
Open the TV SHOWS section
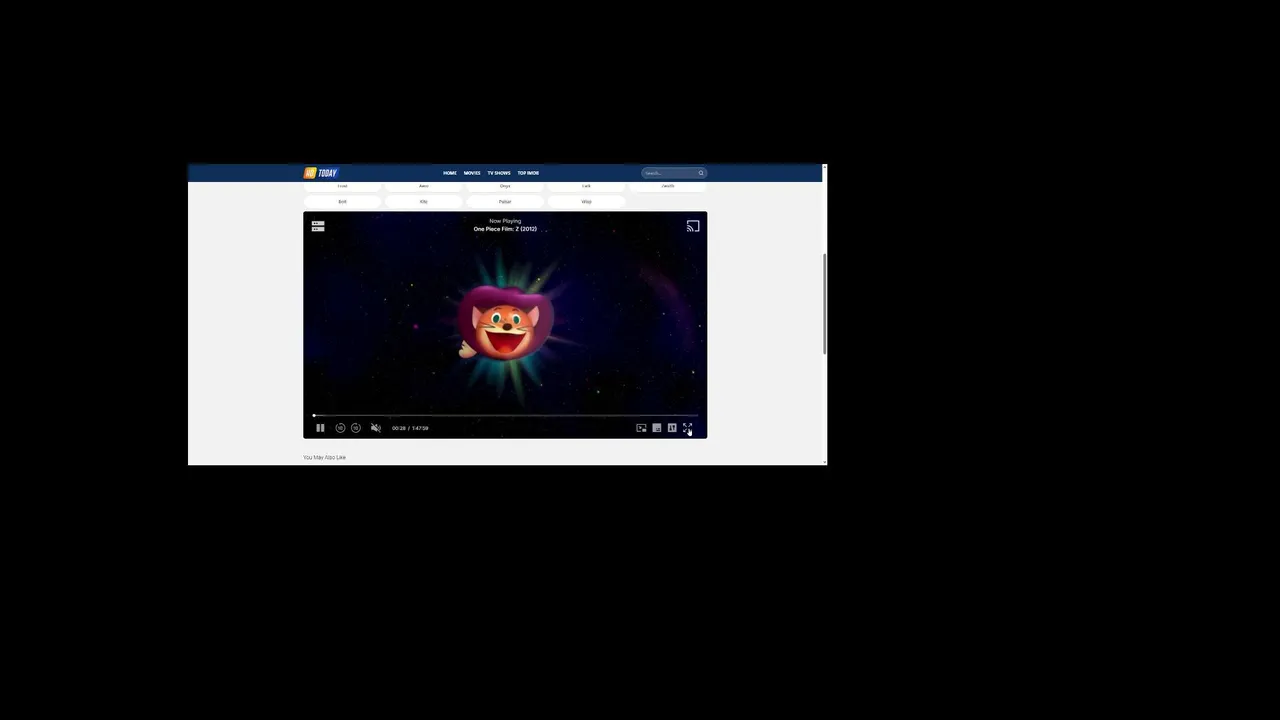[499, 173]
